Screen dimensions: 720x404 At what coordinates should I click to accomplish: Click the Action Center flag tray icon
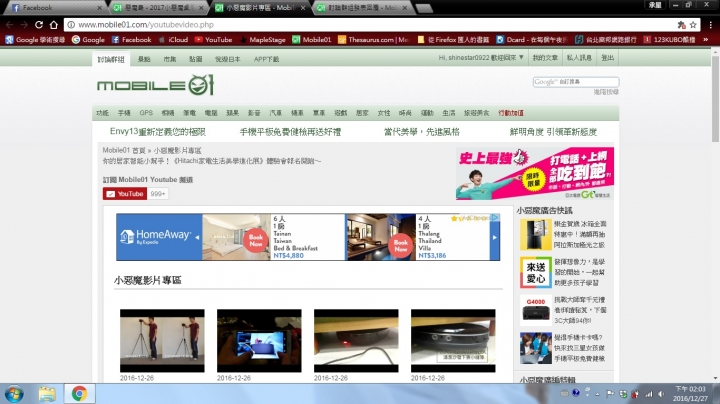pyautogui.click(x=610, y=394)
